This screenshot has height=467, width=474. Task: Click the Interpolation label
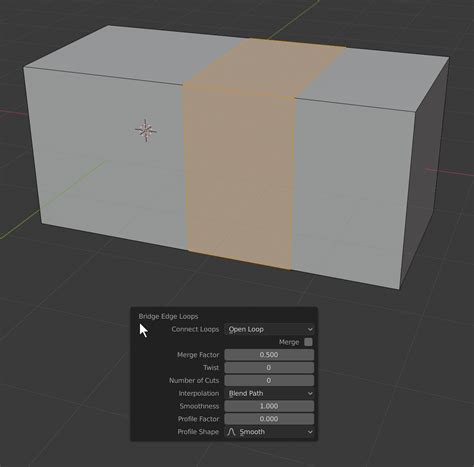point(199,393)
